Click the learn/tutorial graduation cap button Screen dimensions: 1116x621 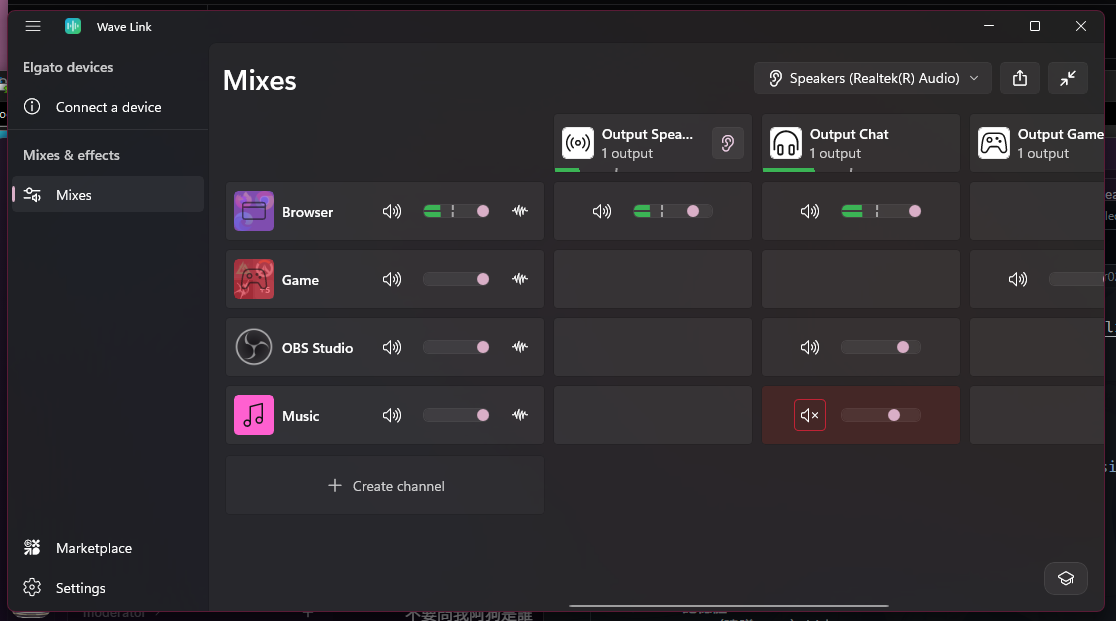pos(1065,578)
